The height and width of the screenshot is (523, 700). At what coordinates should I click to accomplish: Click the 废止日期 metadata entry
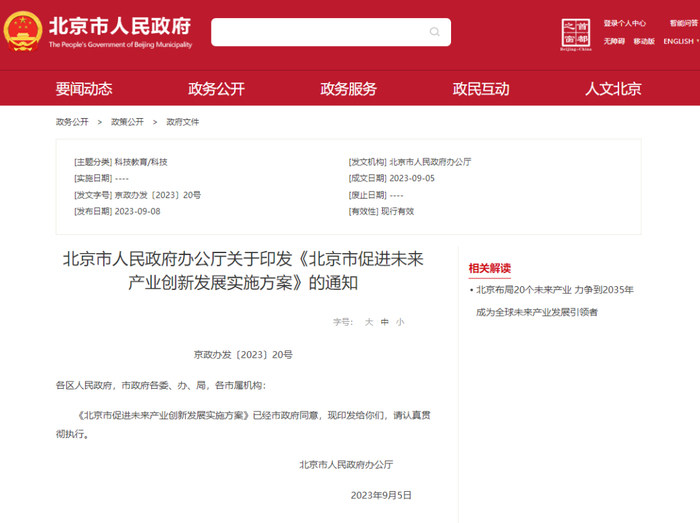(376, 195)
